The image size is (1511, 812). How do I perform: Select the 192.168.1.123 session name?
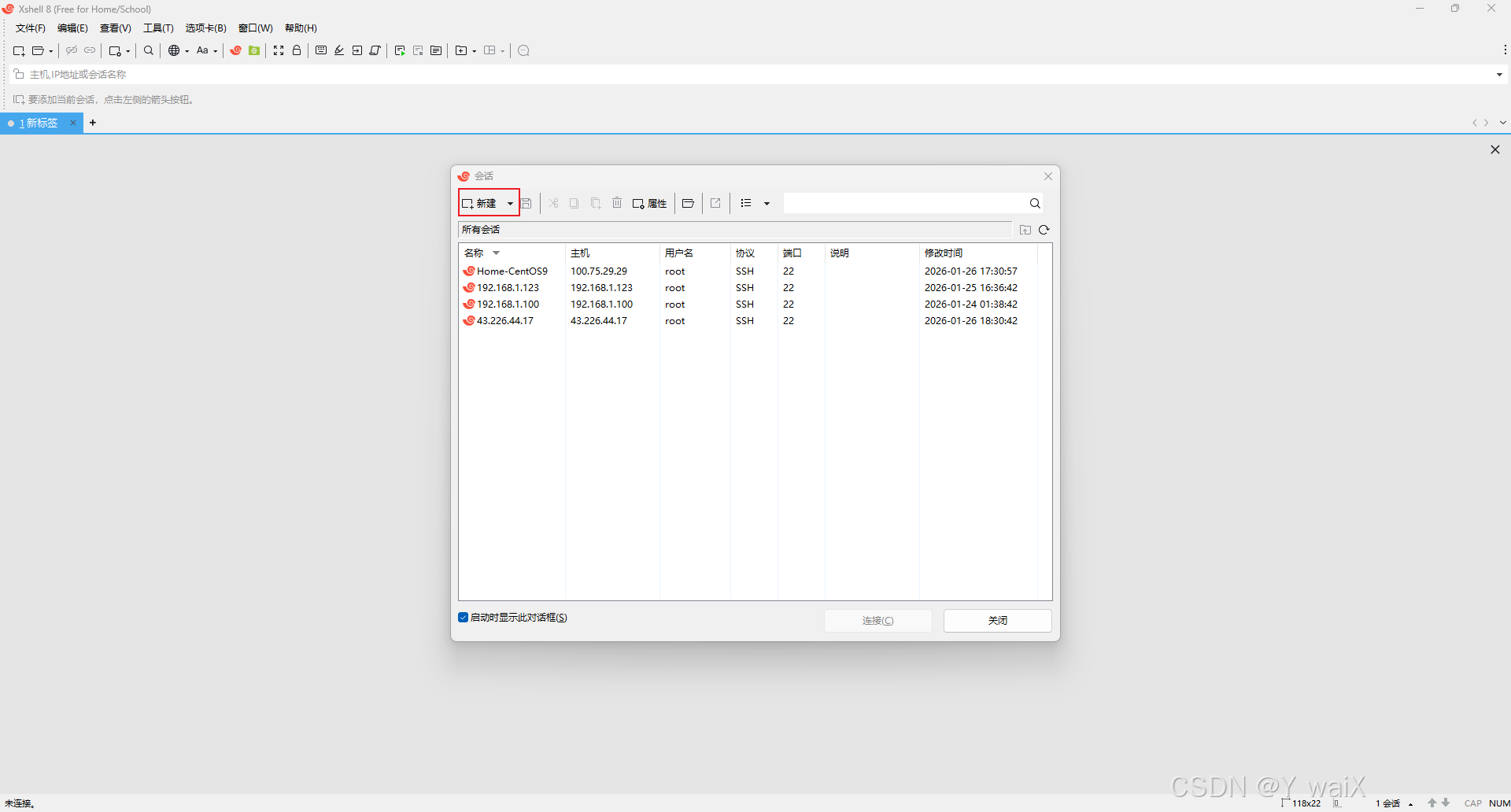pos(508,288)
